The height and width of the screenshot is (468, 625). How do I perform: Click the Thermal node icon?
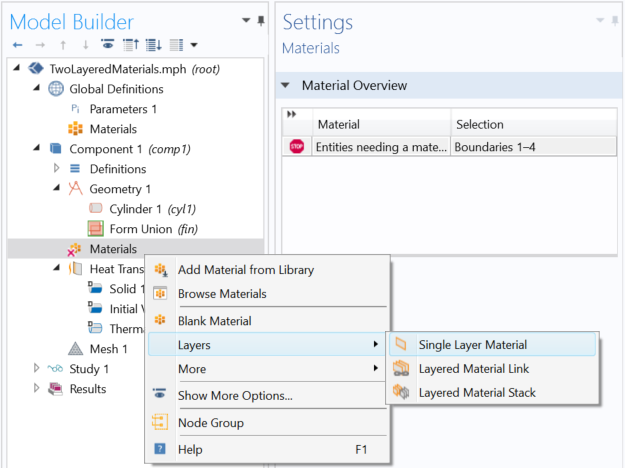pos(95,328)
